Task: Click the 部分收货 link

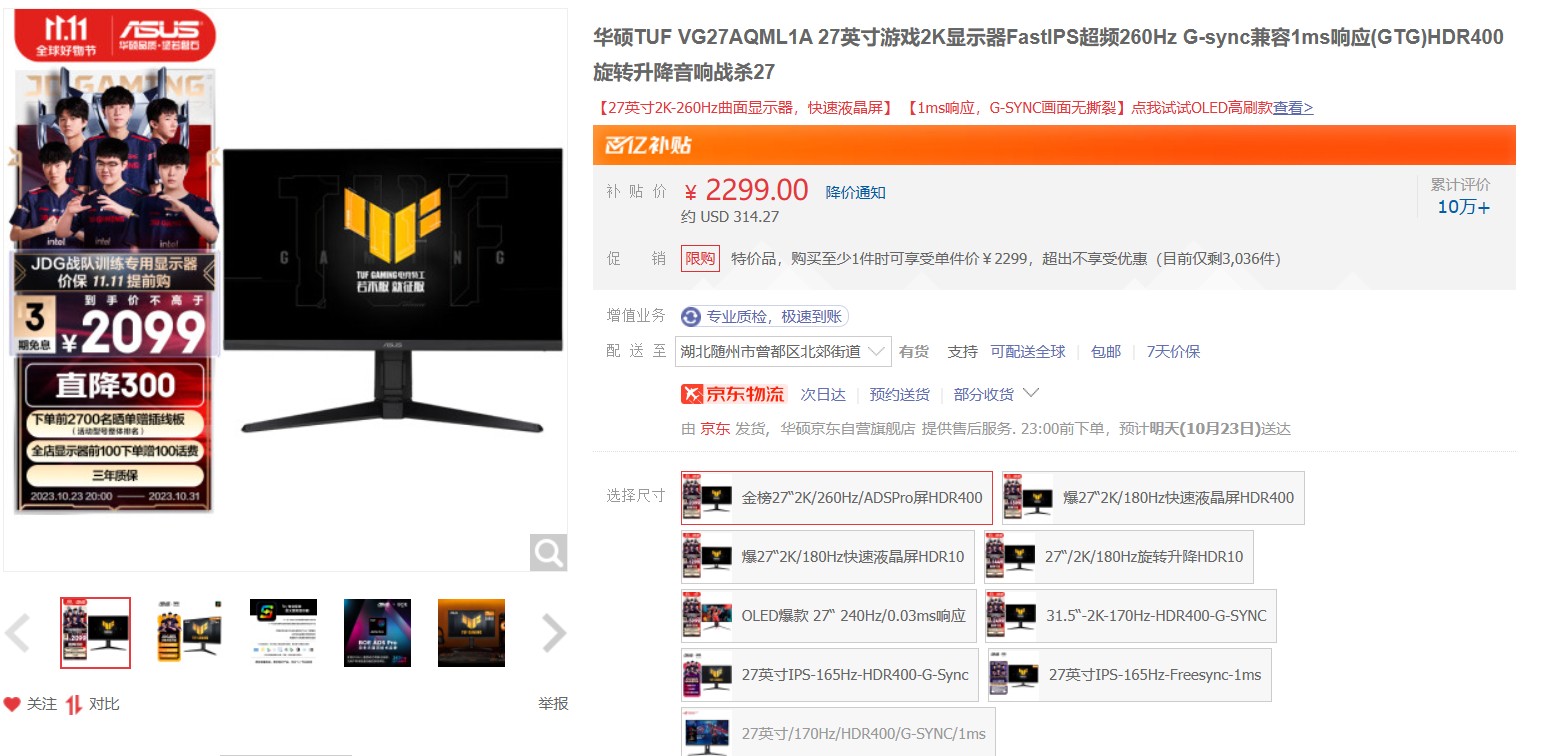Action: [984, 394]
